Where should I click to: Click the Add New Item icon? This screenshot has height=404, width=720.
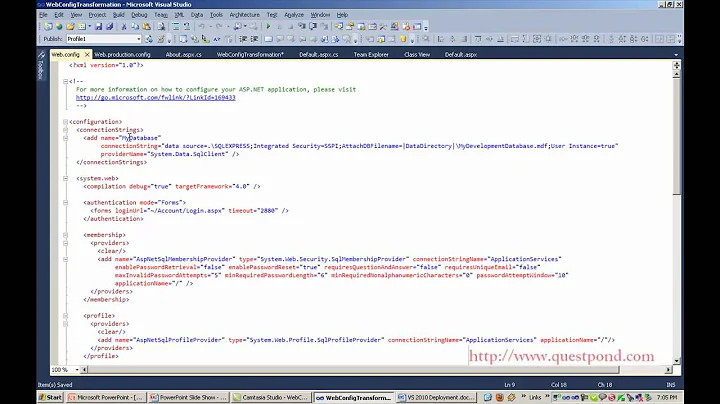coord(81,27)
